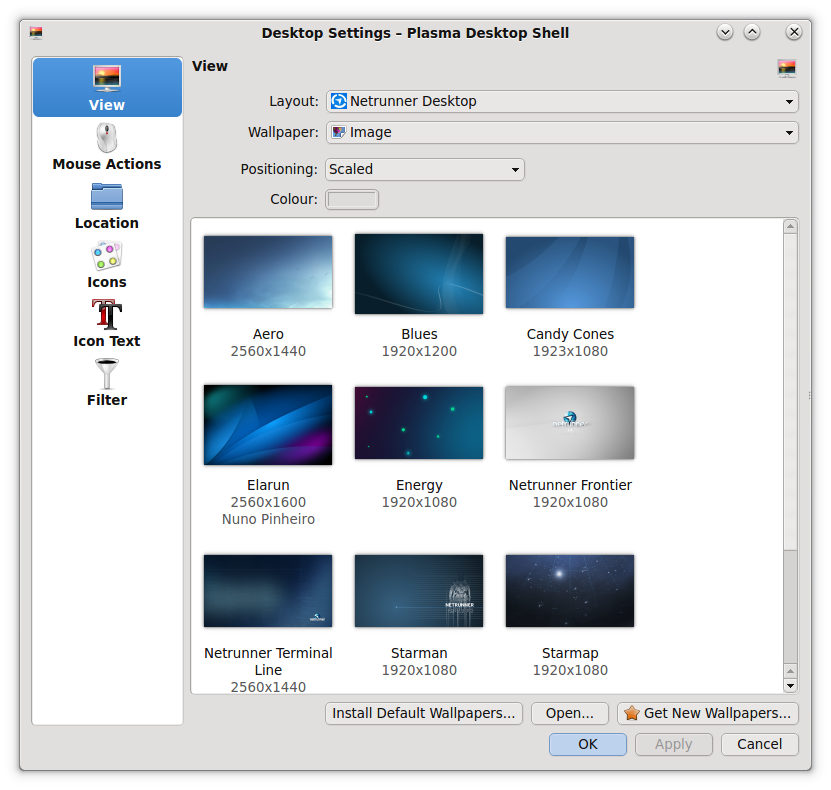Select the Netrunner Terminal Line wallpaper
831x790 pixels.
[268, 591]
